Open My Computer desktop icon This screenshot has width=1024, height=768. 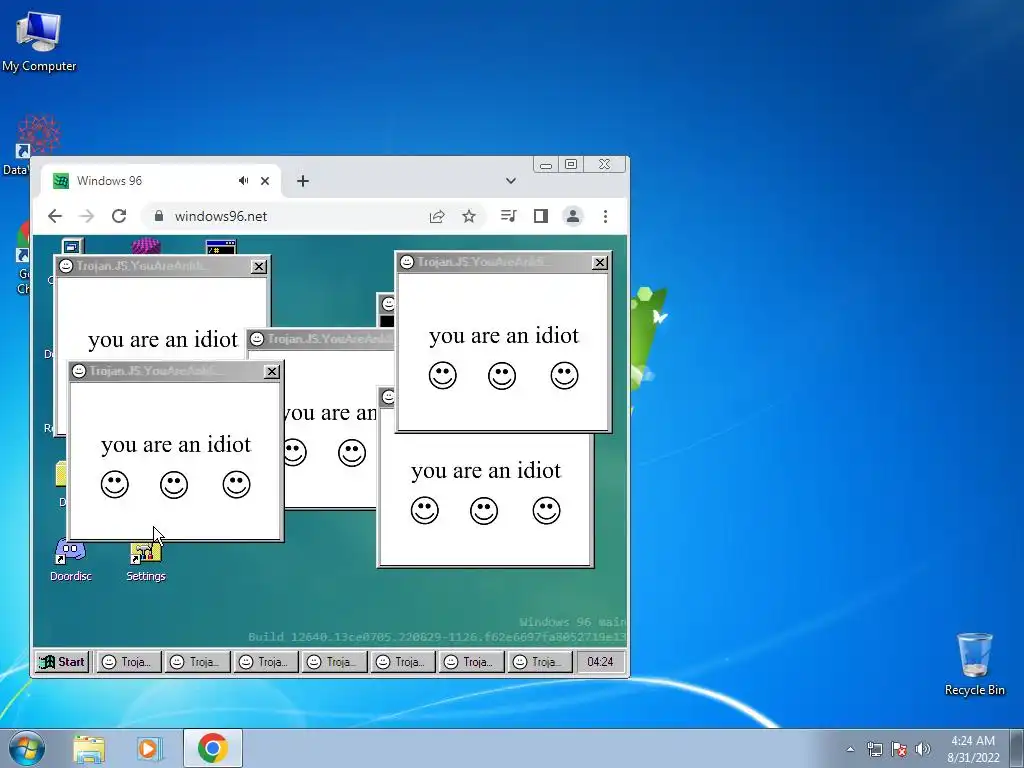click(x=39, y=42)
